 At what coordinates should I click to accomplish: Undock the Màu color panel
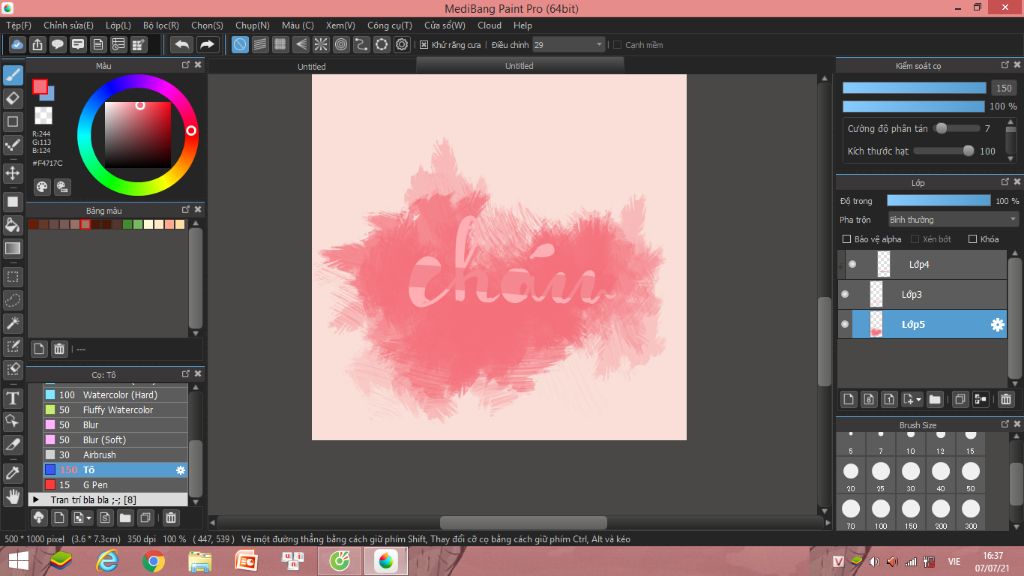click(185, 65)
